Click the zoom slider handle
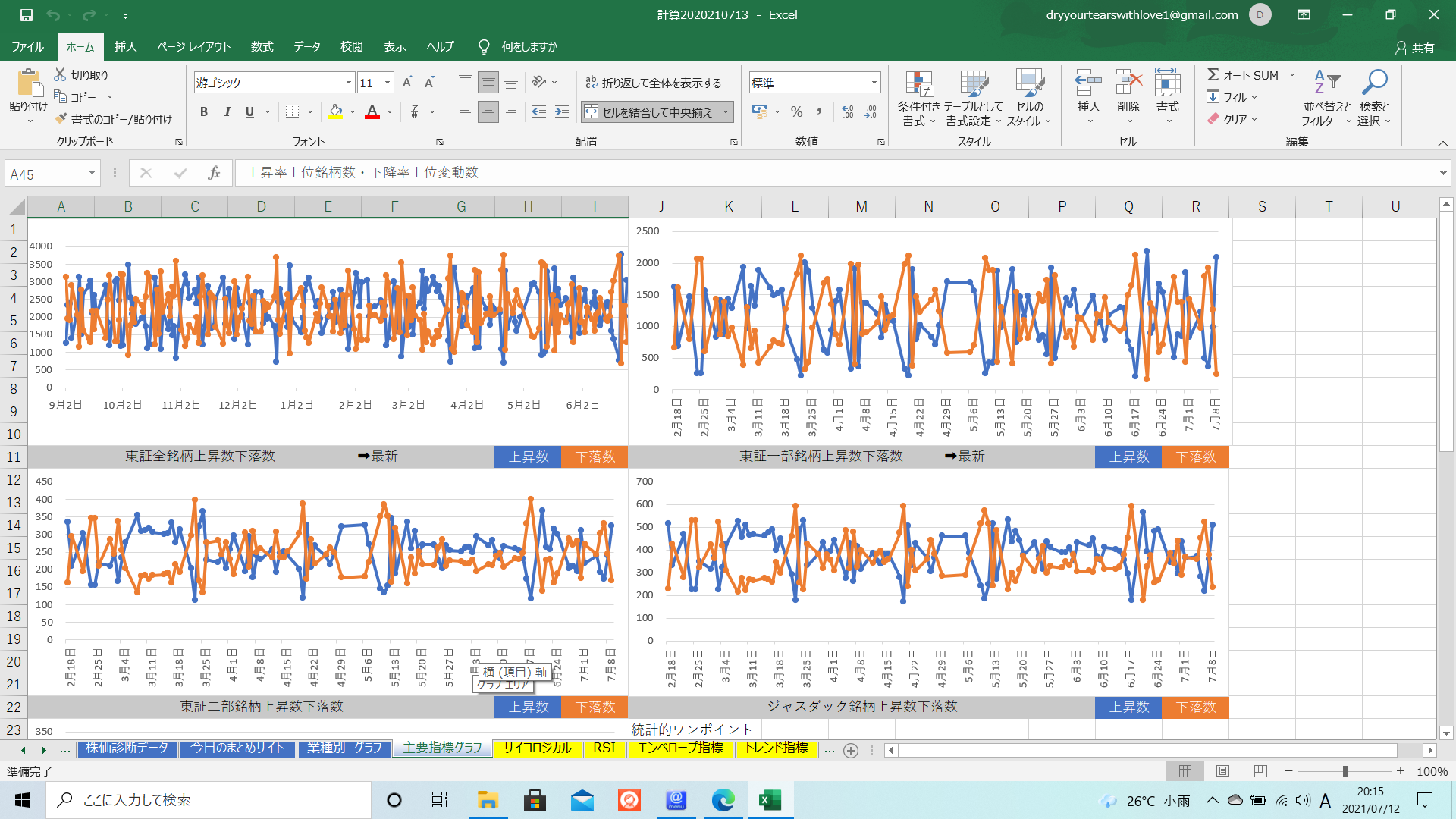 (x=1345, y=771)
